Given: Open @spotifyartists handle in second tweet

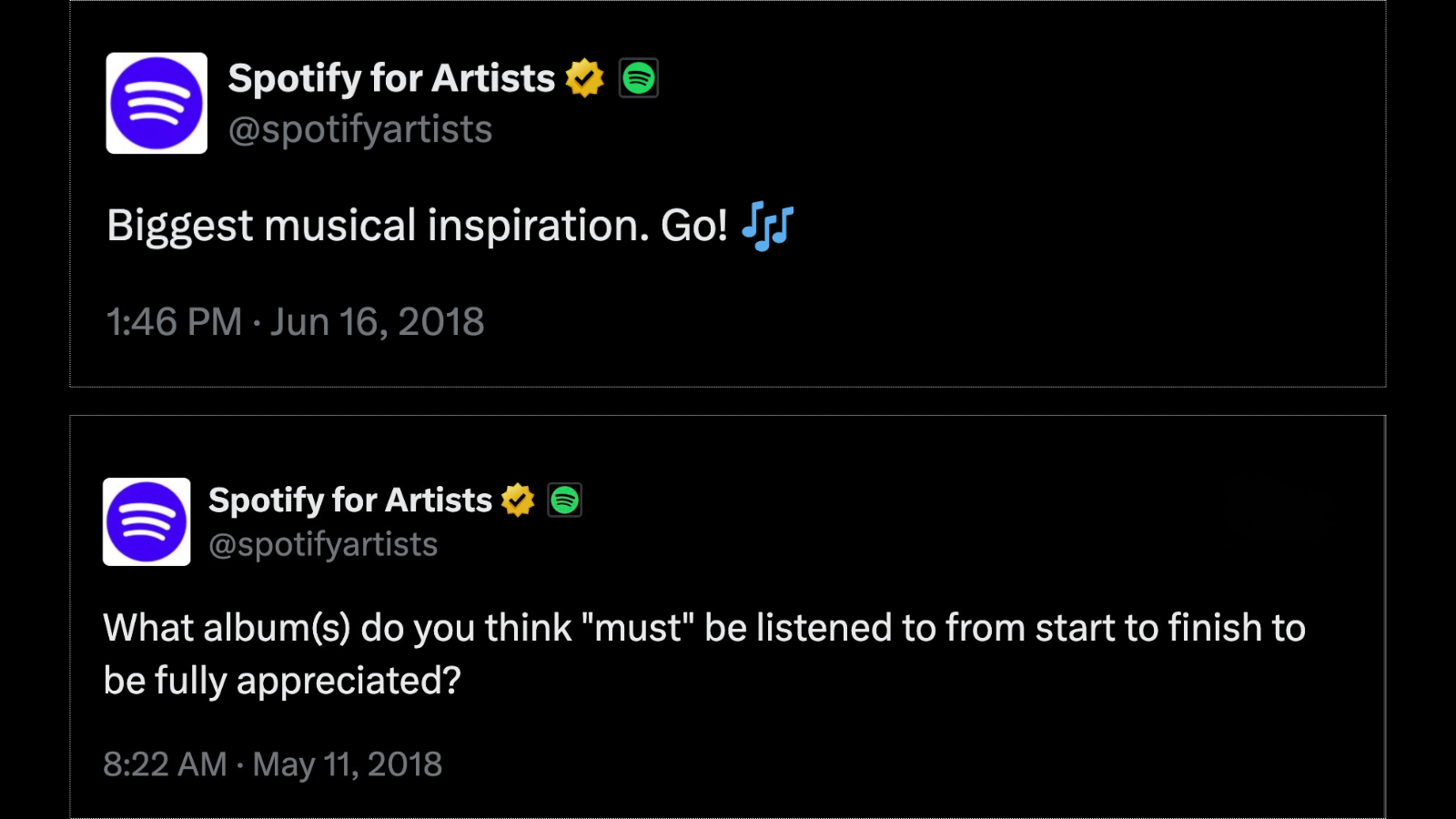Looking at the screenshot, I should 323,544.
